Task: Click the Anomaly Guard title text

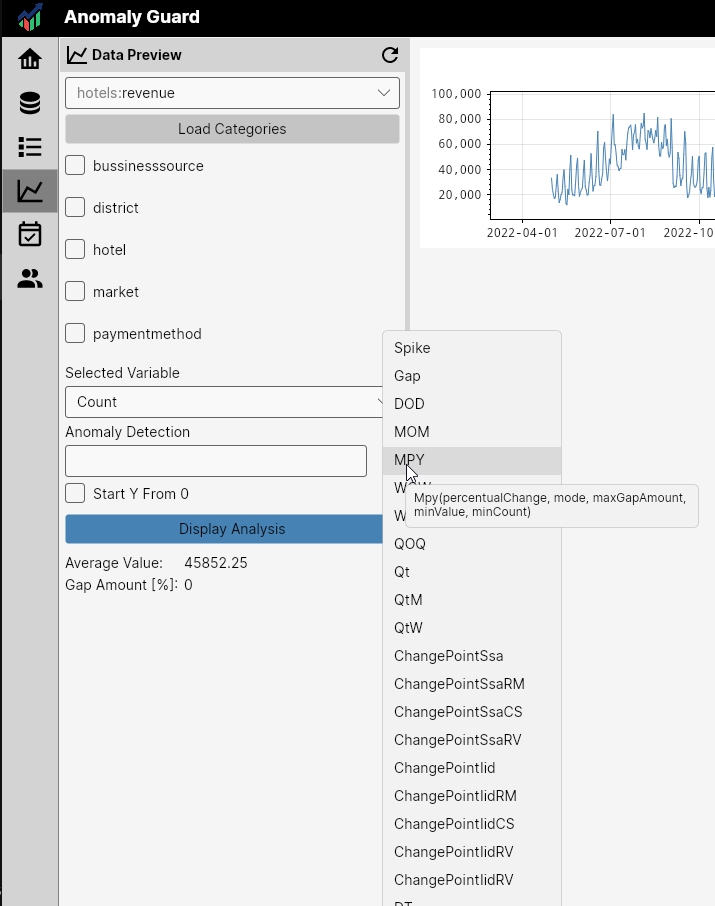Action: 132,17
